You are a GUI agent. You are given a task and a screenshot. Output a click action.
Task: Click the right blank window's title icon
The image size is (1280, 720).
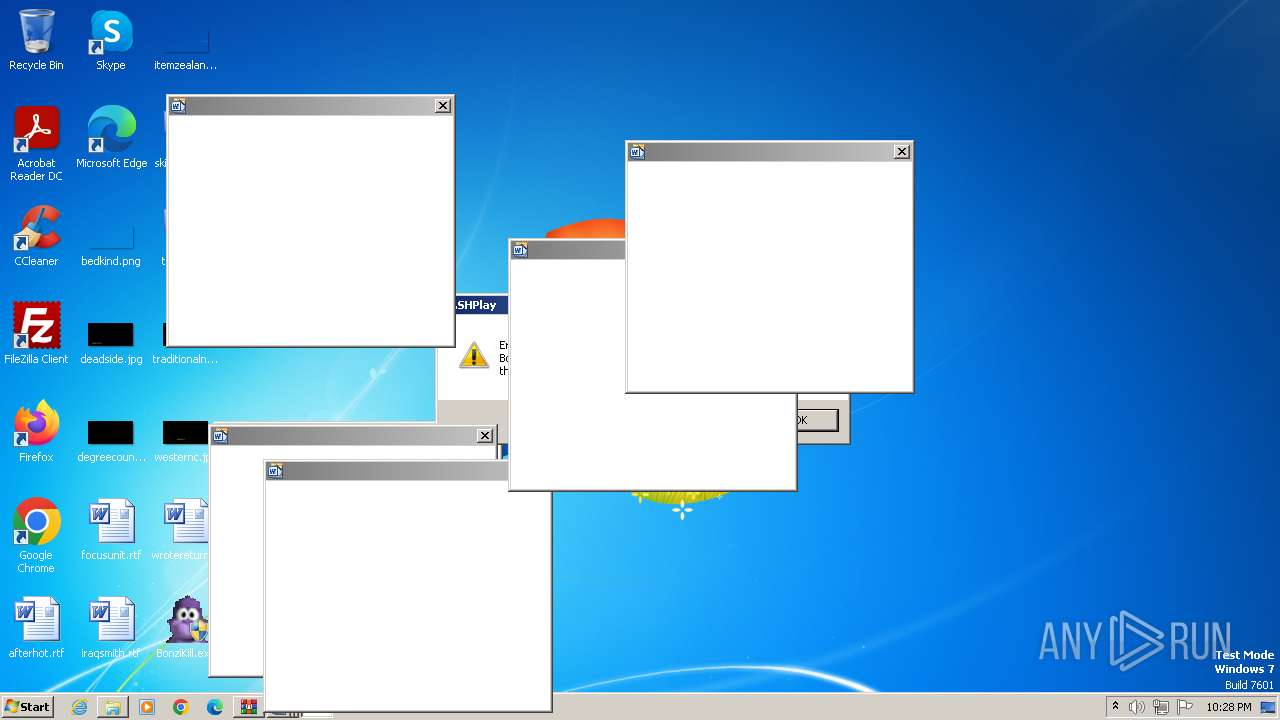click(x=637, y=152)
